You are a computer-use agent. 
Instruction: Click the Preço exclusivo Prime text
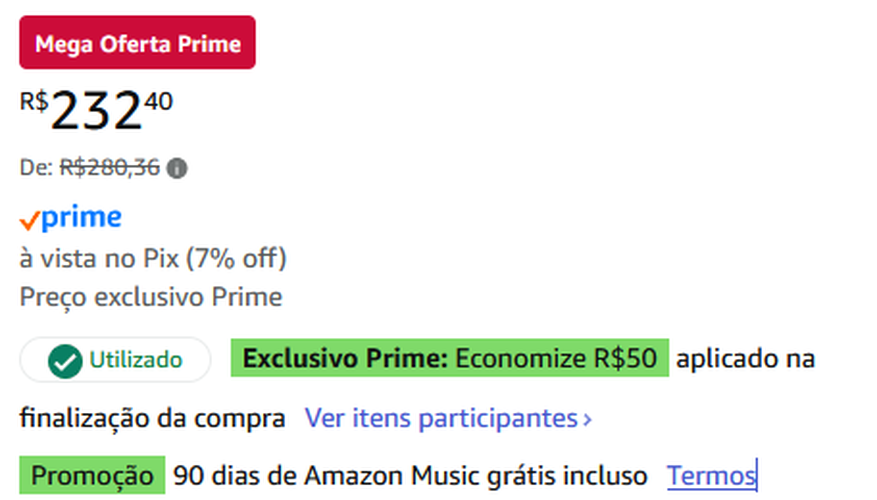click(150, 297)
